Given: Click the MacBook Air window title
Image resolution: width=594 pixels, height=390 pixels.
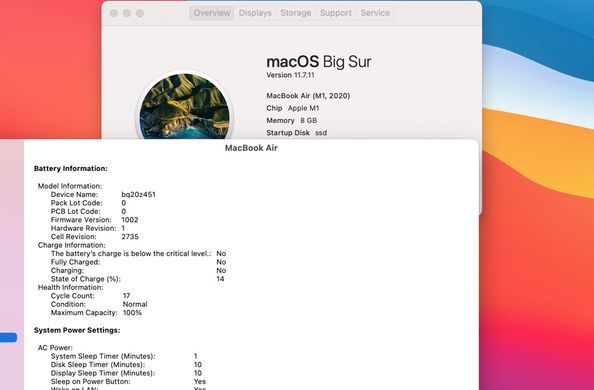Looking at the screenshot, I should (x=251, y=148).
